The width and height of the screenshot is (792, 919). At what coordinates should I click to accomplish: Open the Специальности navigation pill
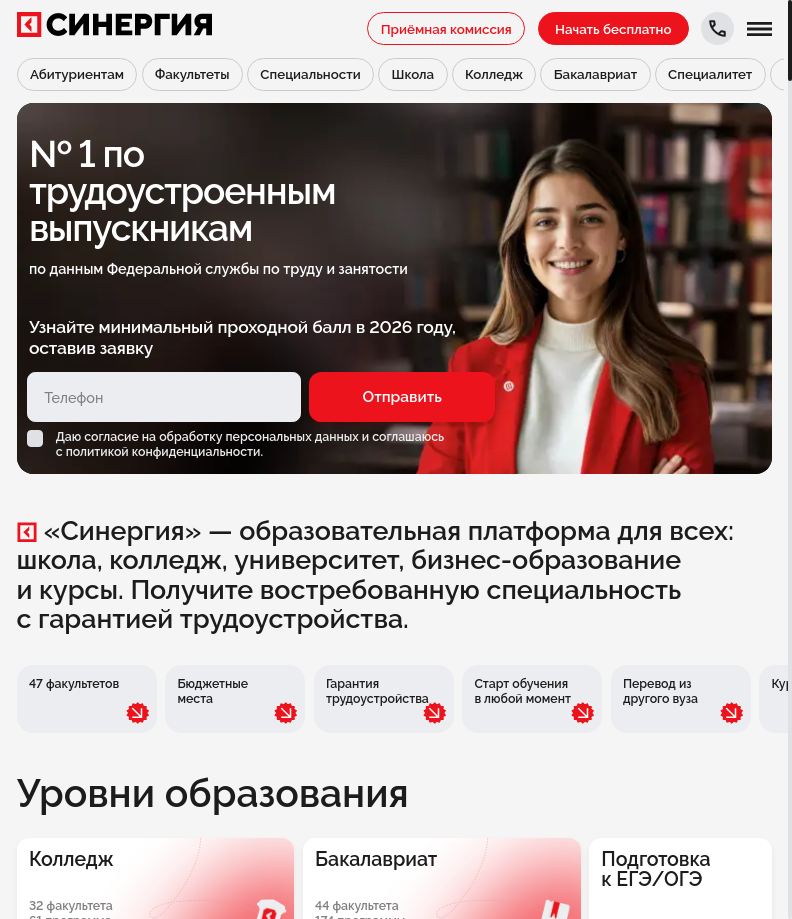tap(310, 74)
